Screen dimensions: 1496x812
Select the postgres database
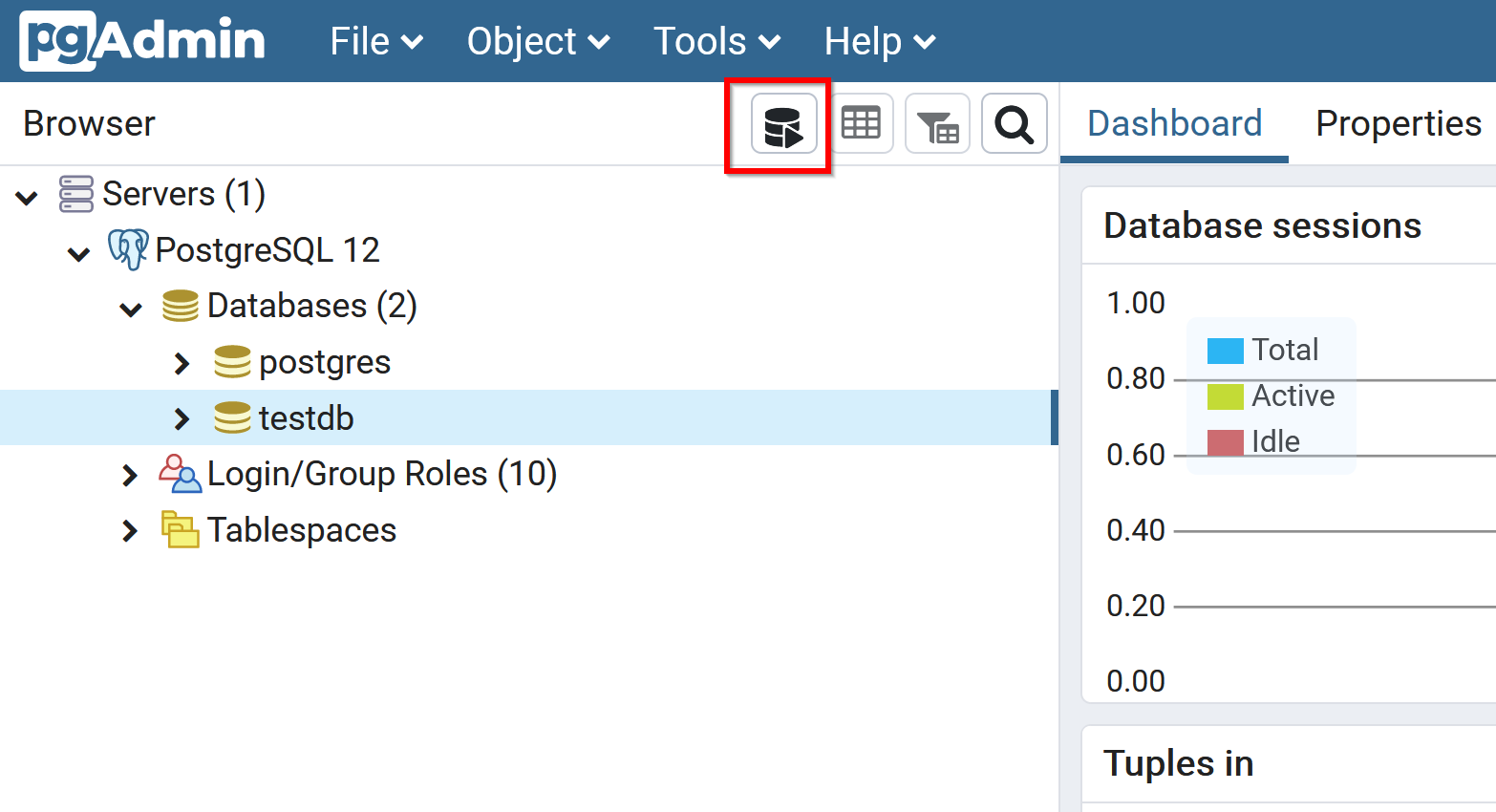pos(324,363)
